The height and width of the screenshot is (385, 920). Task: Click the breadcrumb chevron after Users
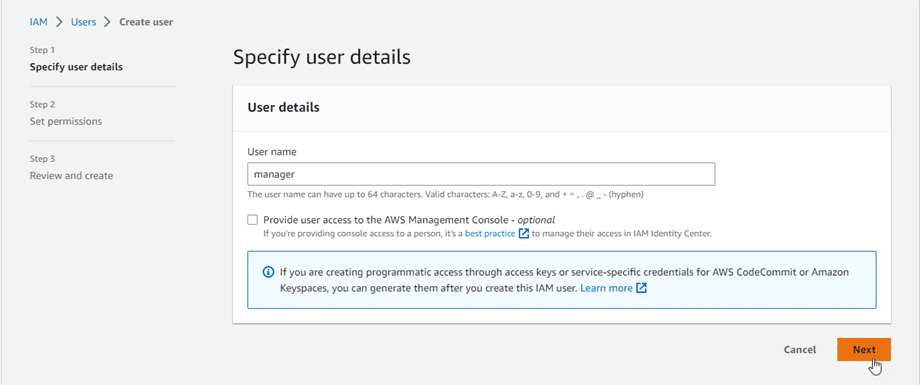pyautogui.click(x=107, y=22)
